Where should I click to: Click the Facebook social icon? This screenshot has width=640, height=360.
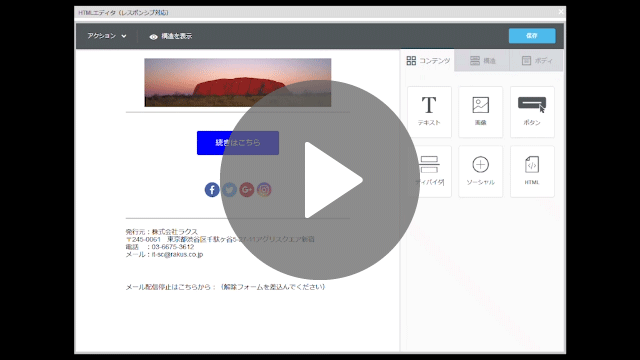(x=212, y=190)
